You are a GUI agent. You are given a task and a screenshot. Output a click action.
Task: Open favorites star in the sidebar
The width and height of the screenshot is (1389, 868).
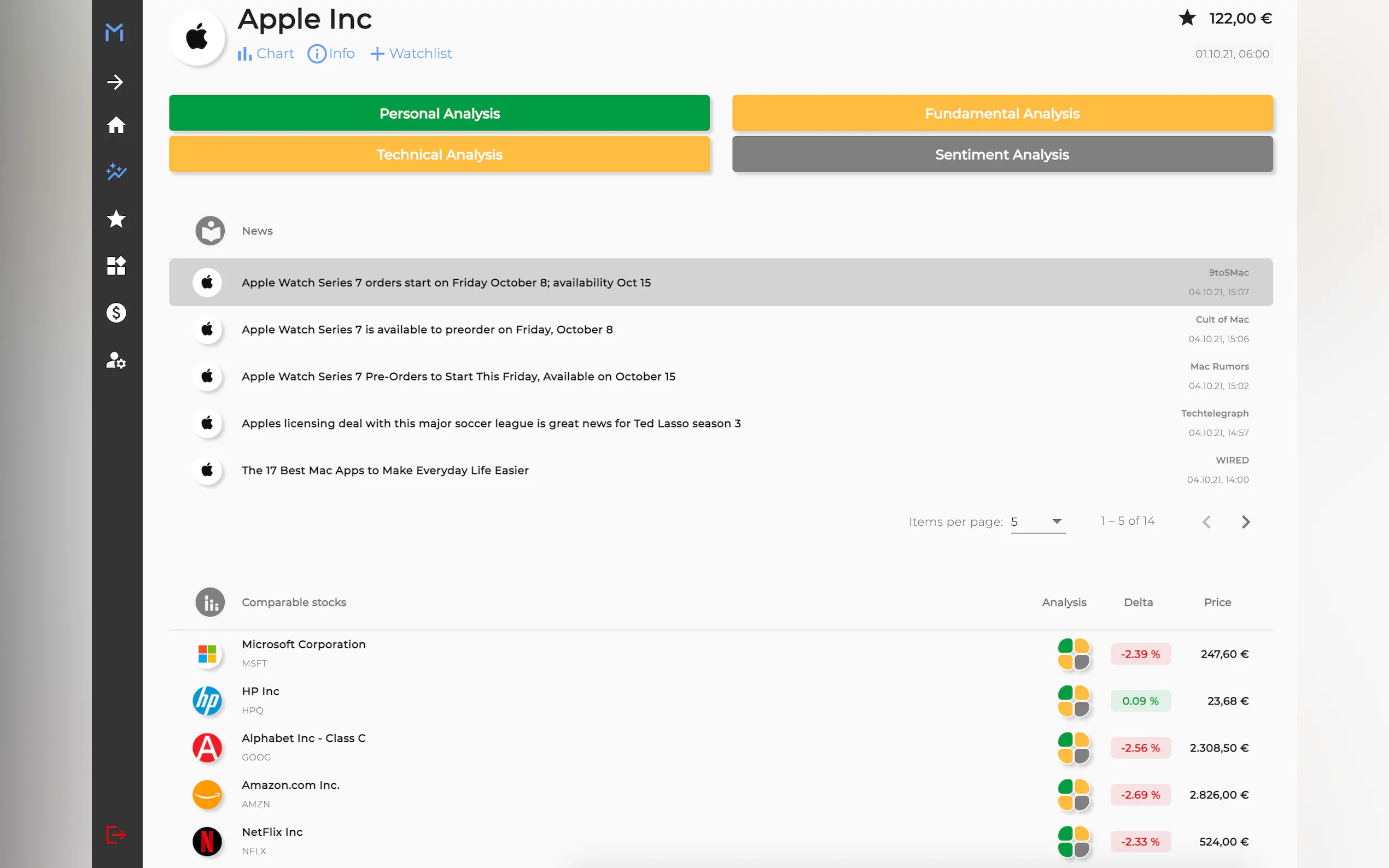pyautogui.click(x=116, y=219)
